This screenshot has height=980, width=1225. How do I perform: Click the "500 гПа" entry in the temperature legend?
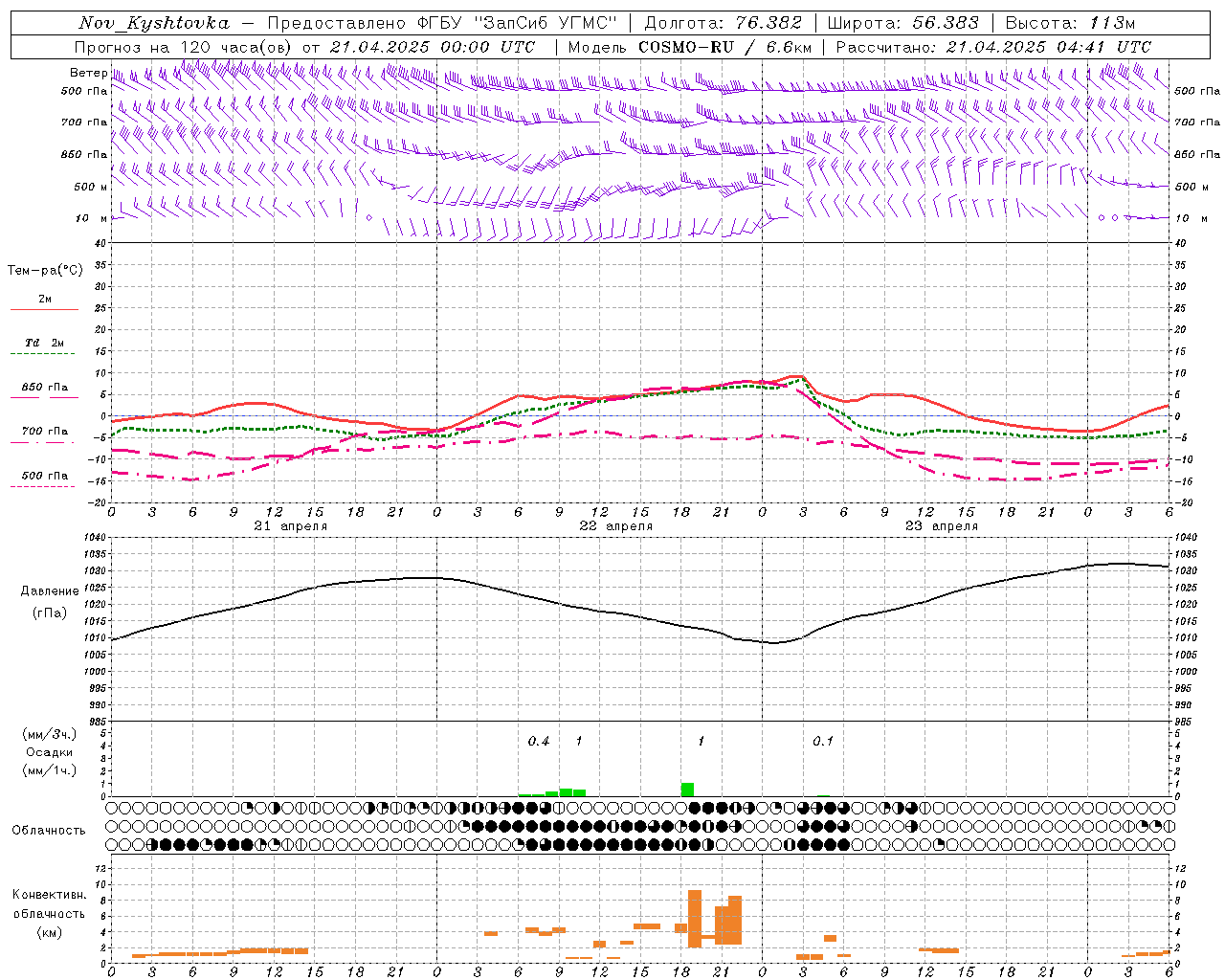point(45,476)
